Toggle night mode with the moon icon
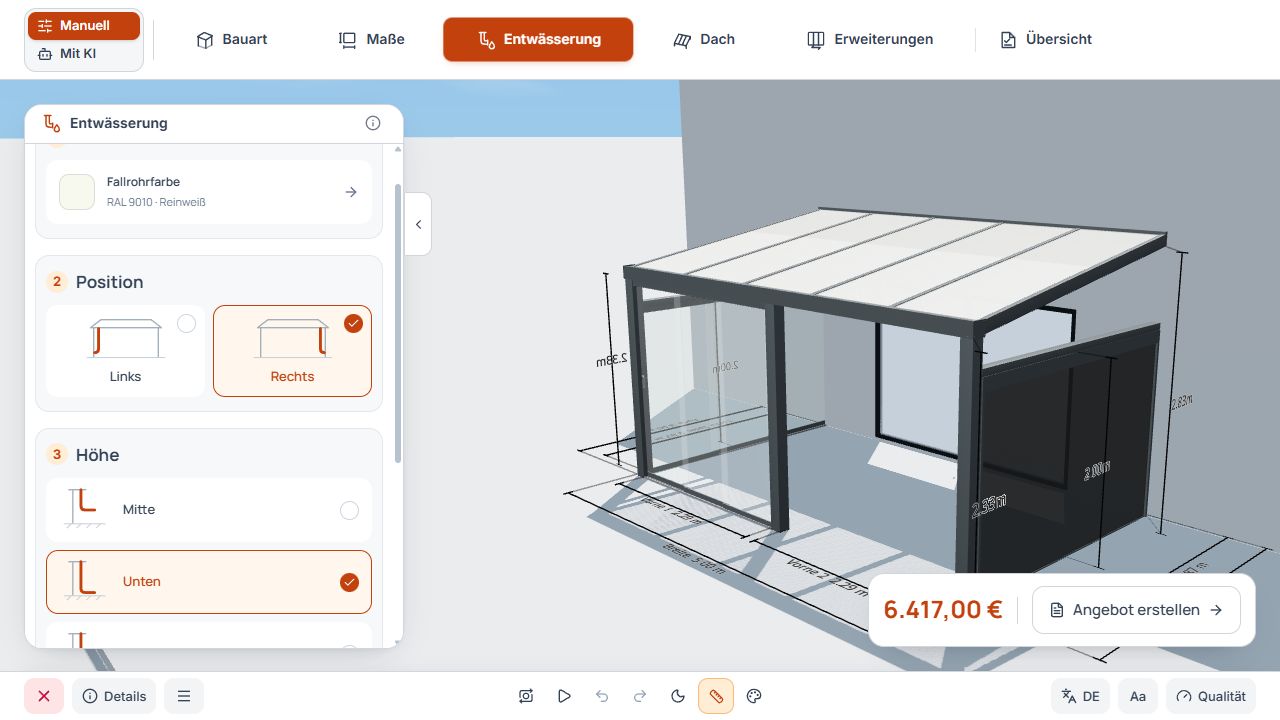Screen dimensions: 1280x720 [x=678, y=696]
